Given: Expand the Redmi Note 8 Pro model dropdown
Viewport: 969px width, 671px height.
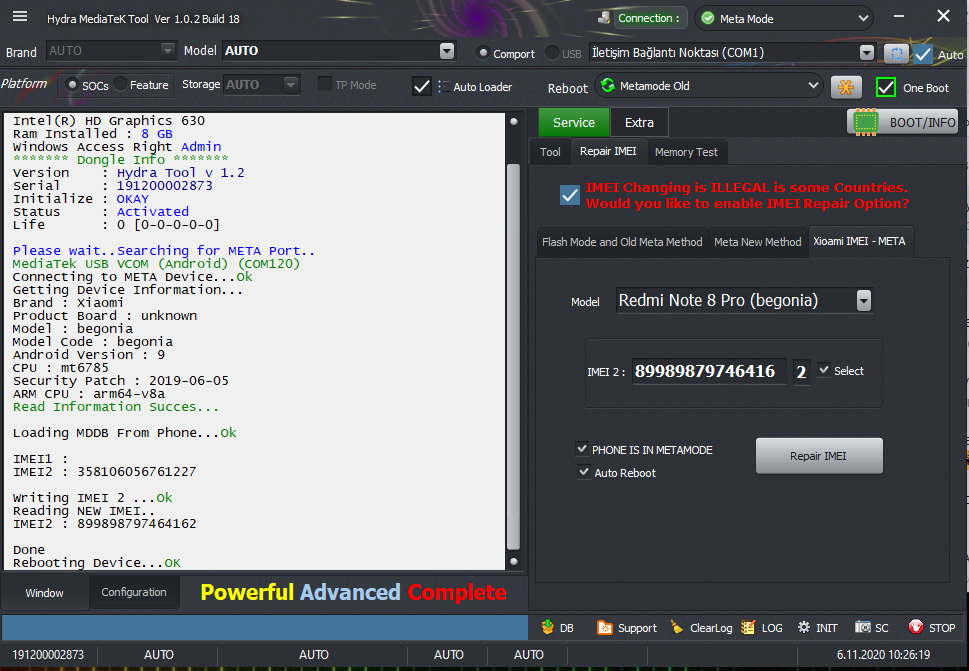Looking at the screenshot, I should (864, 300).
